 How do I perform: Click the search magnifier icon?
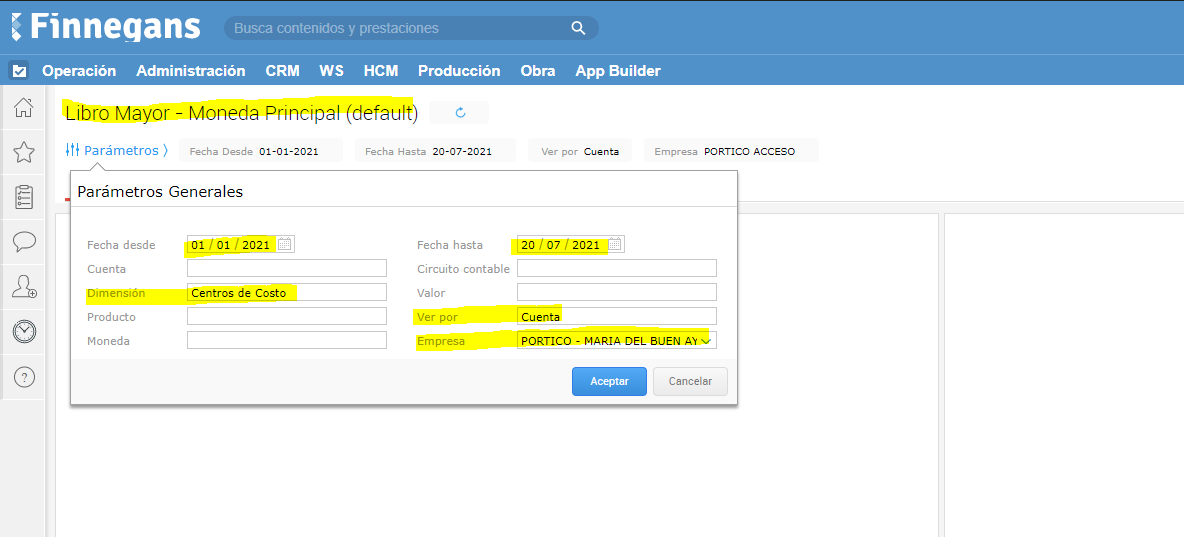tap(578, 28)
